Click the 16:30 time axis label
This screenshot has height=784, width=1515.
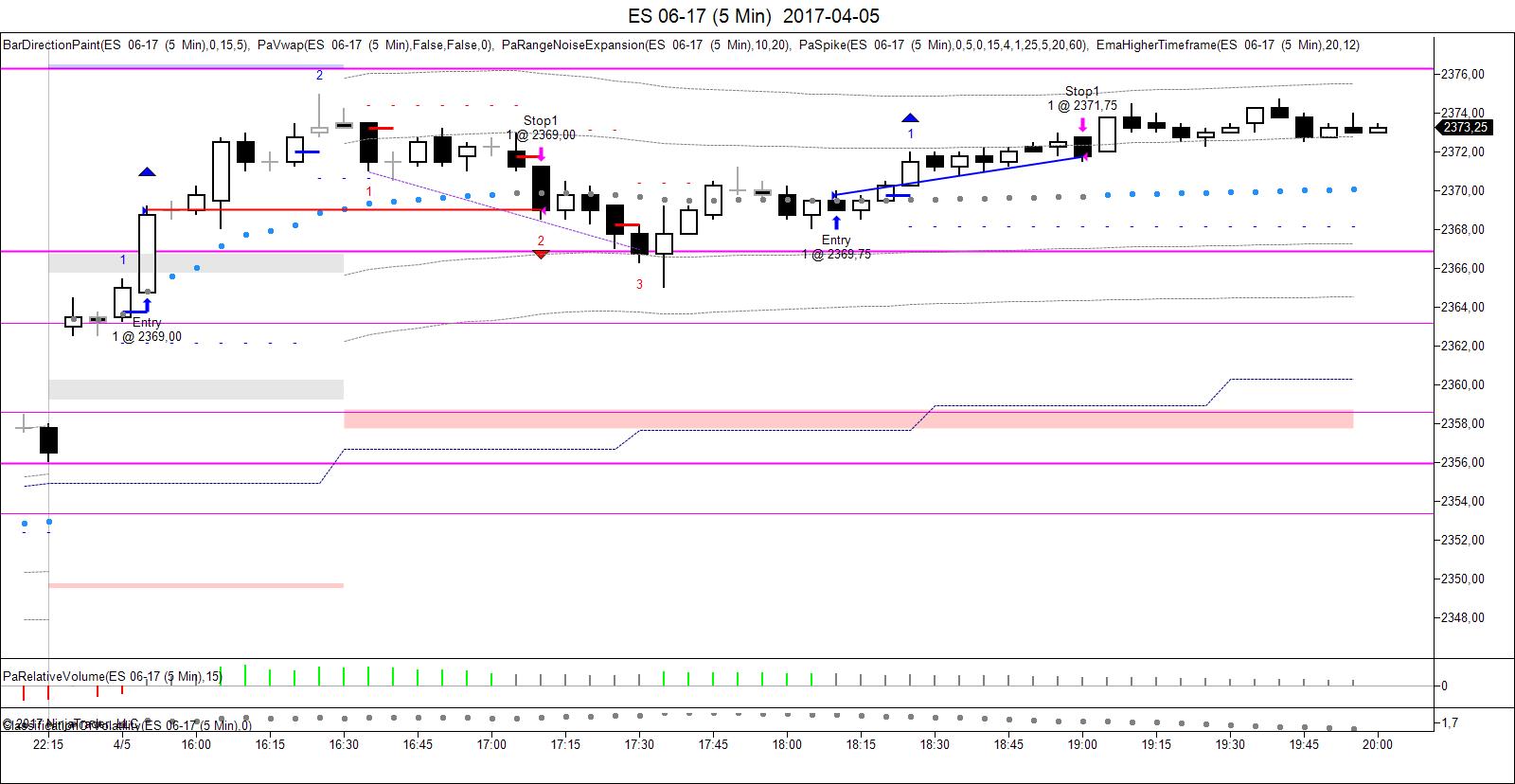click(344, 744)
